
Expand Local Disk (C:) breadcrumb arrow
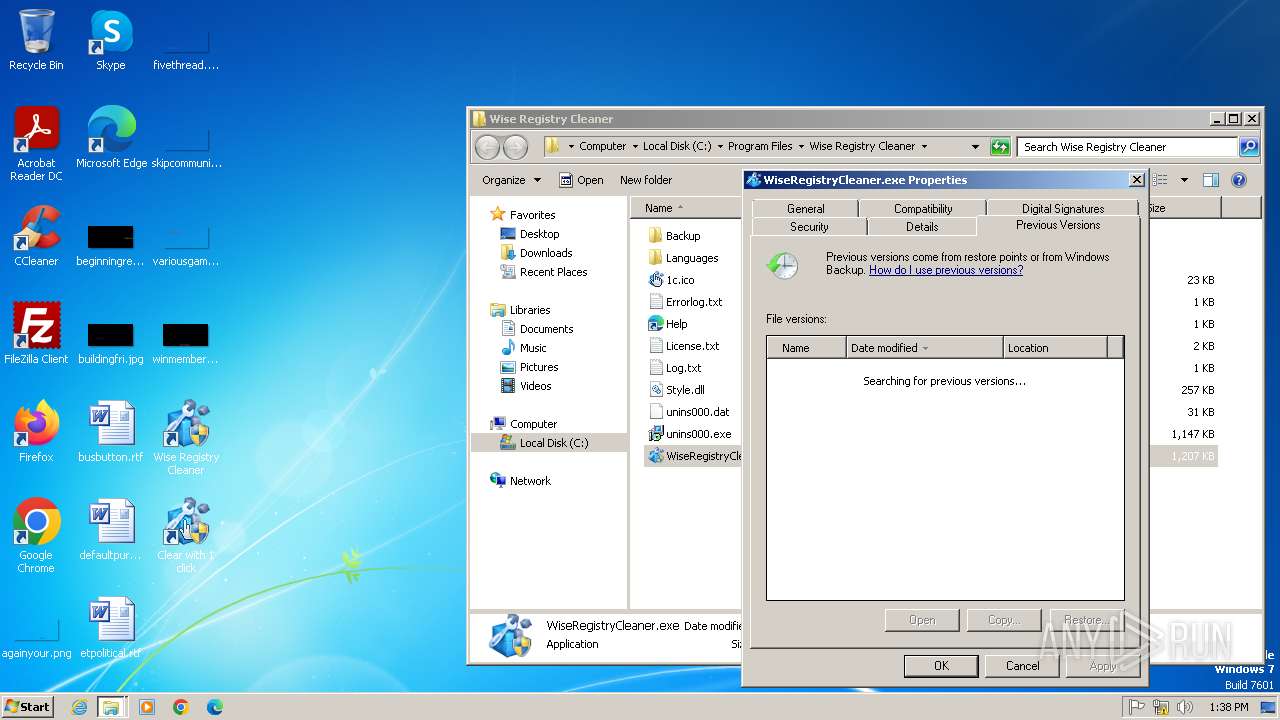[720, 146]
